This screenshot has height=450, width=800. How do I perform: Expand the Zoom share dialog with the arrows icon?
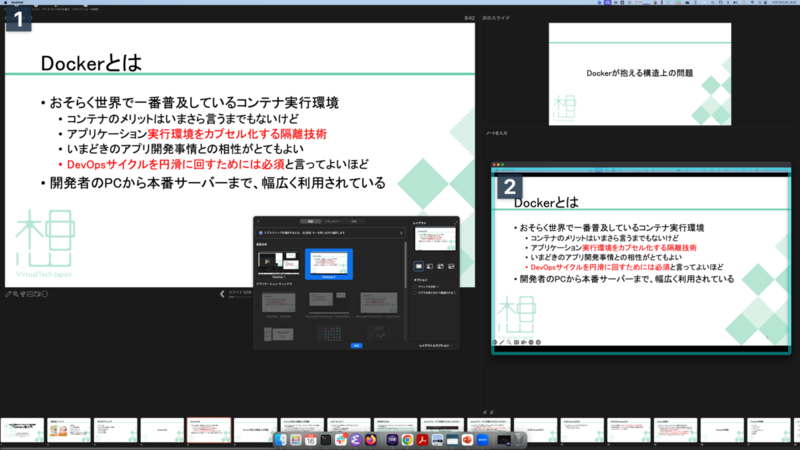456,222
